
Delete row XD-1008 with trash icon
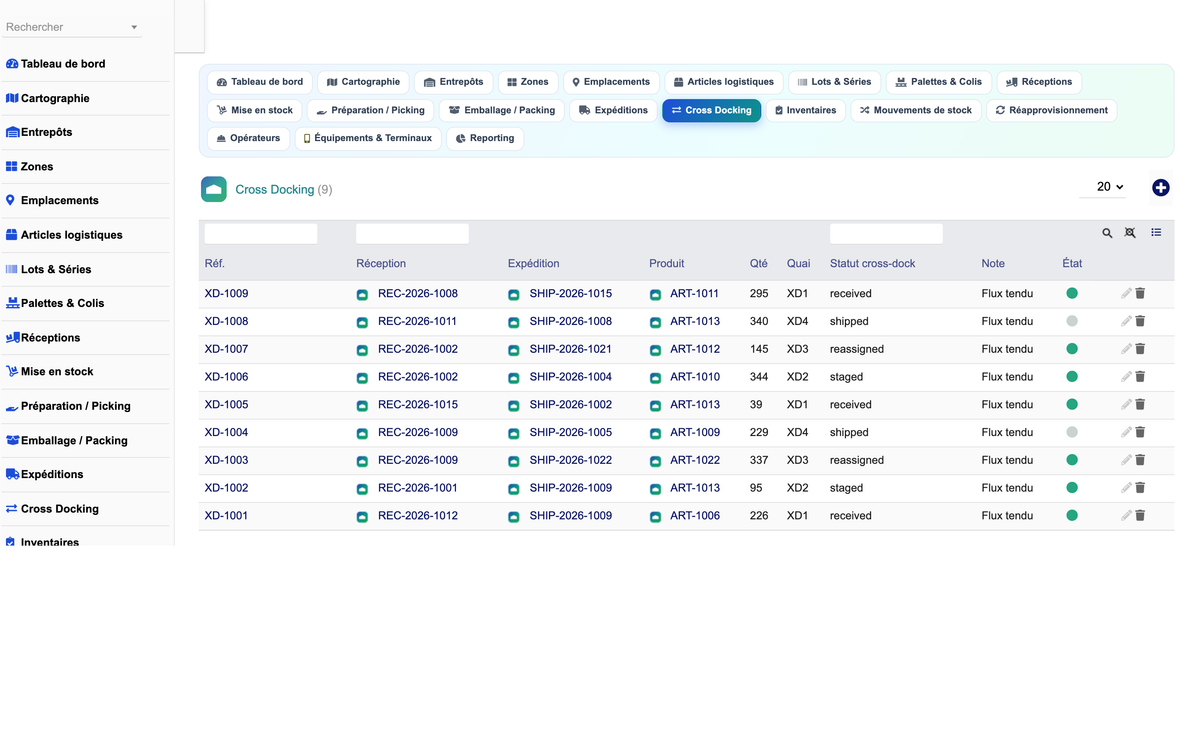1140,321
